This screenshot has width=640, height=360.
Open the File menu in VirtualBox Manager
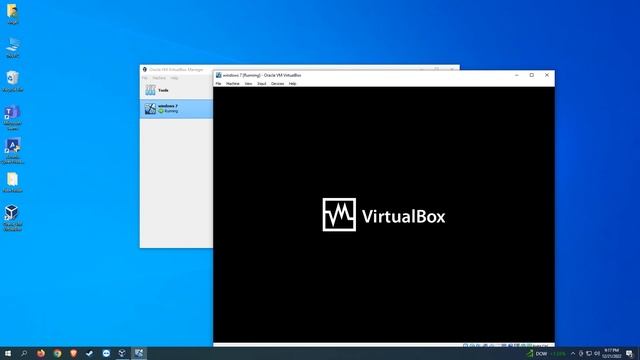[144, 78]
